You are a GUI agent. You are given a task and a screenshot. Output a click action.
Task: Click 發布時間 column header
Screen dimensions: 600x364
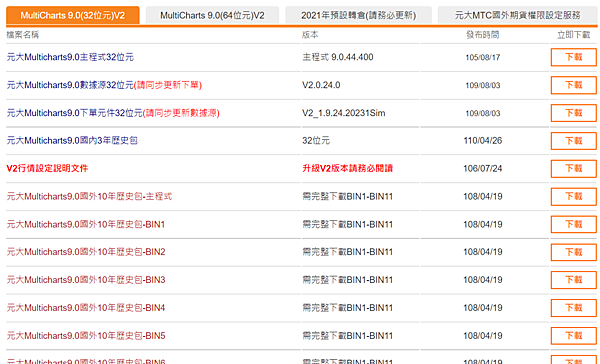[x=483, y=35]
